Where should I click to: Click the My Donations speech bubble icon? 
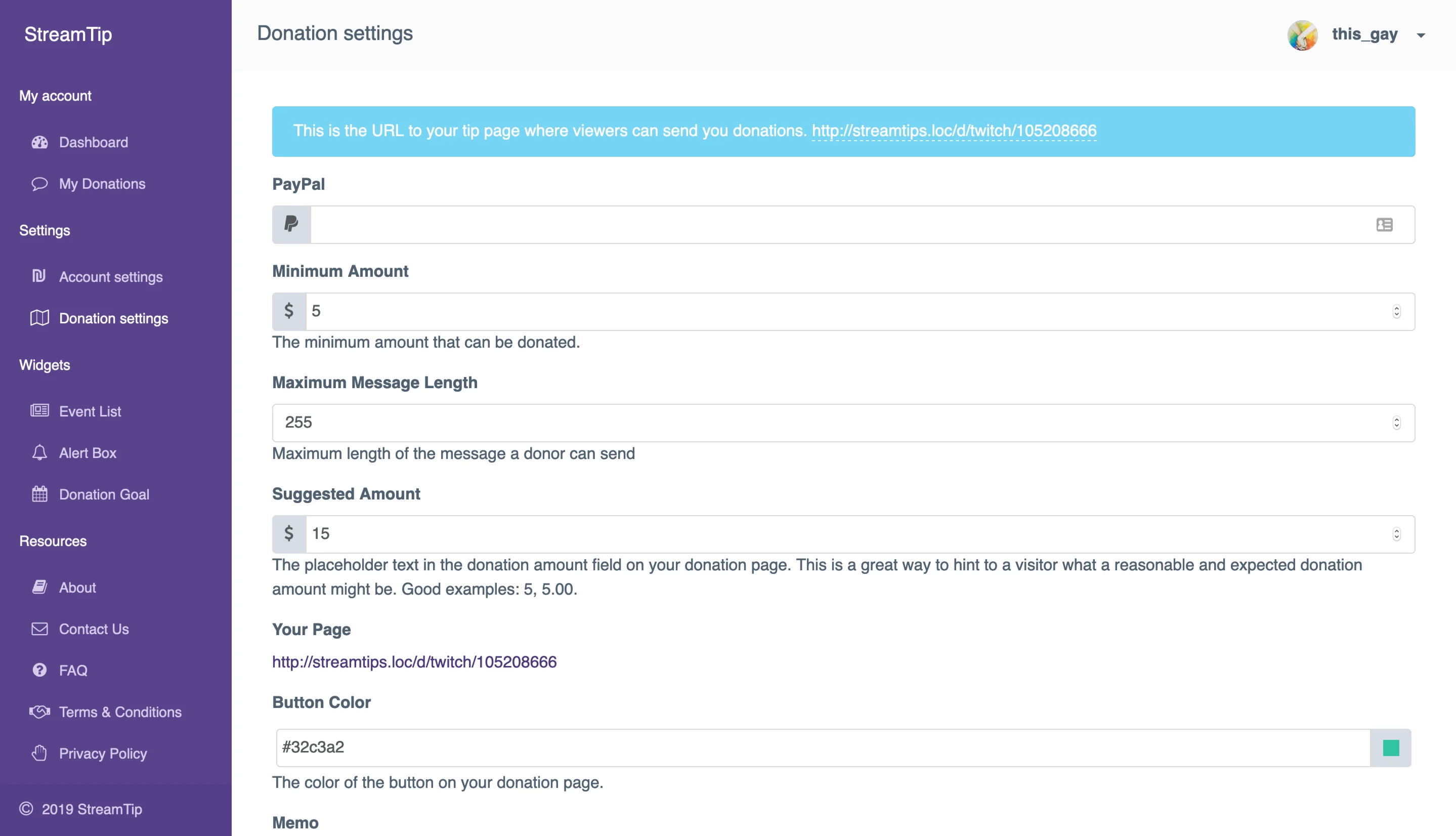[39, 184]
